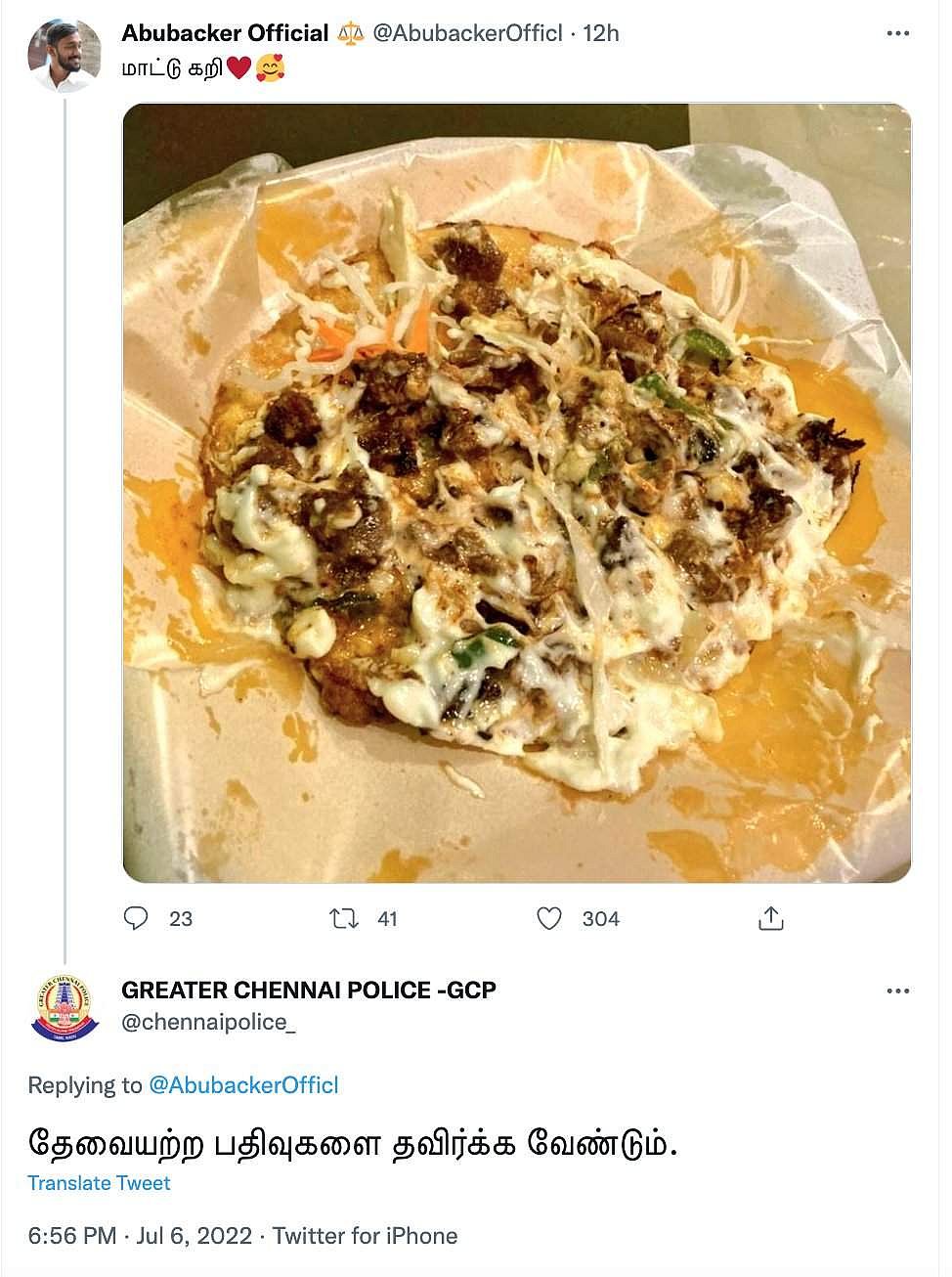Open more options on Abubacker's tweet

pos(896,34)
